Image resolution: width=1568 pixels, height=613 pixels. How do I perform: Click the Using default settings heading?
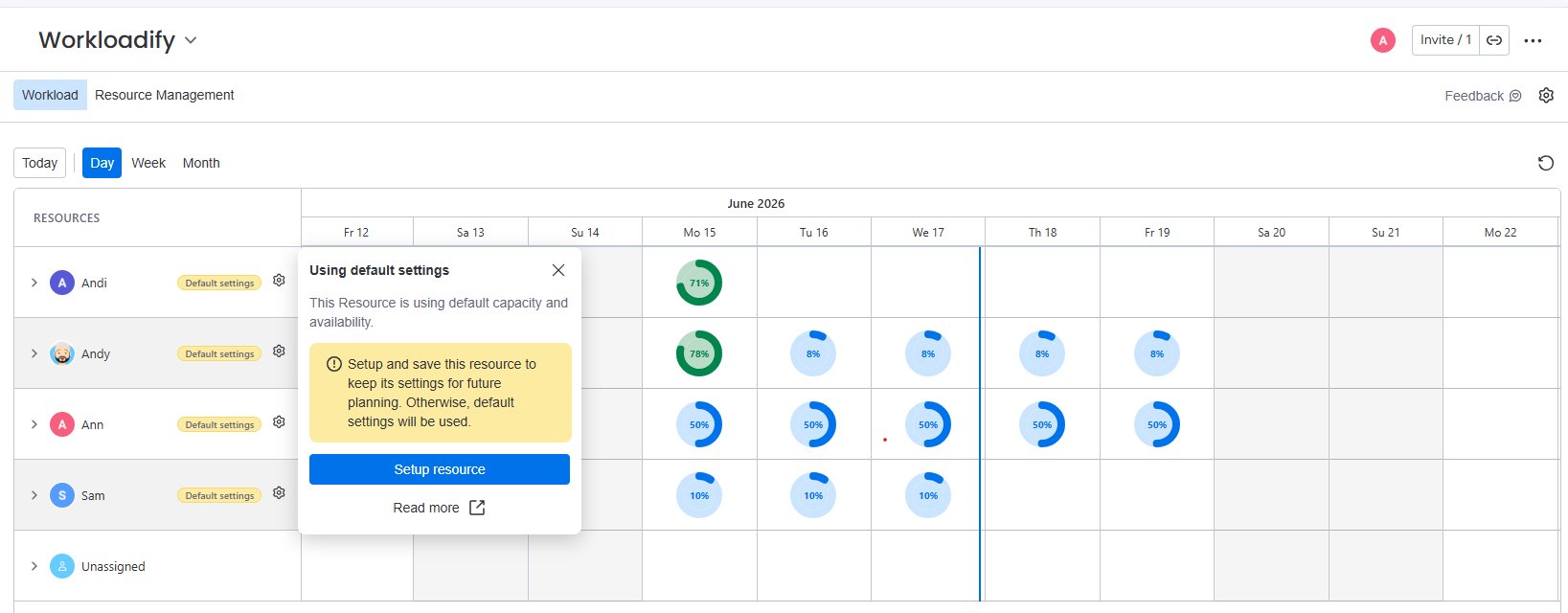379,270
